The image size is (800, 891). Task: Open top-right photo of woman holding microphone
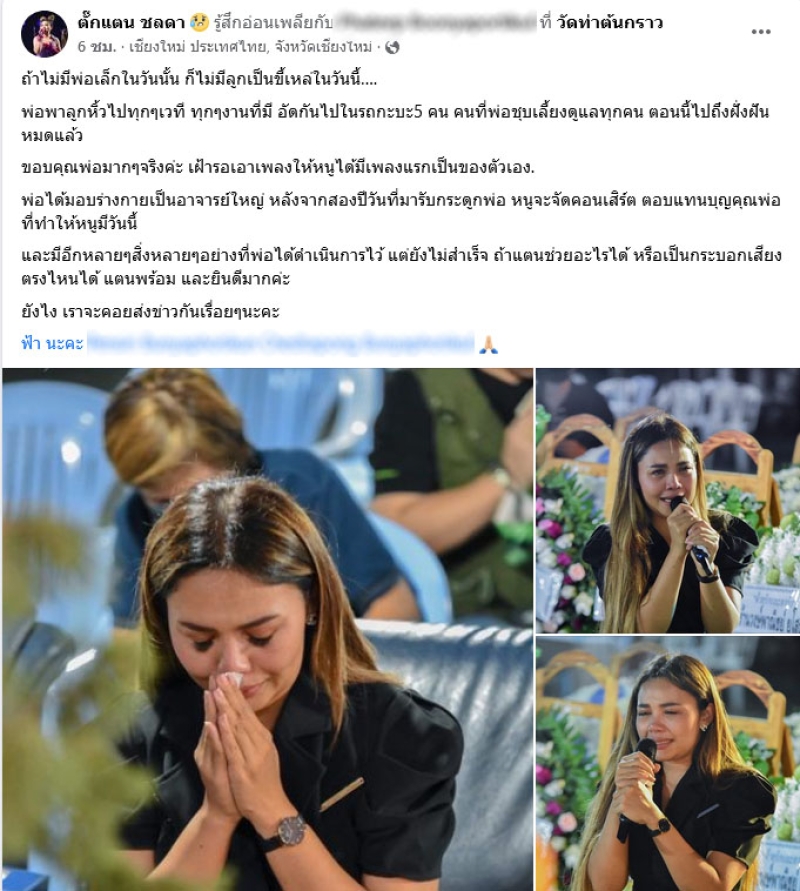668,501
